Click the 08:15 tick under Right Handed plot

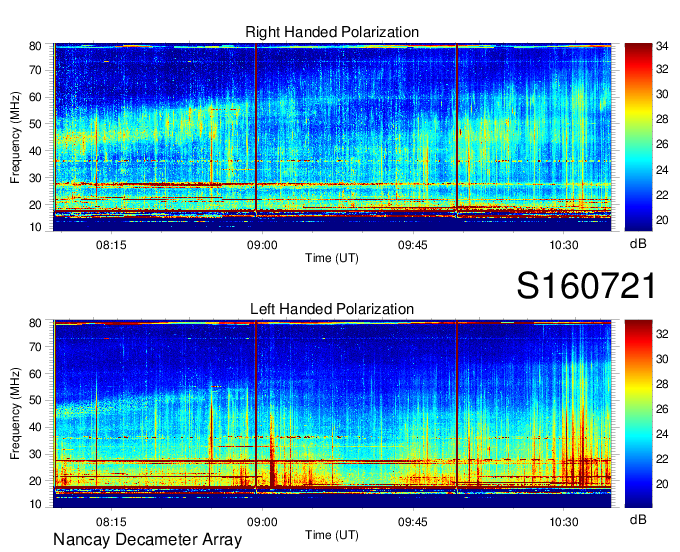coord(111,245)
